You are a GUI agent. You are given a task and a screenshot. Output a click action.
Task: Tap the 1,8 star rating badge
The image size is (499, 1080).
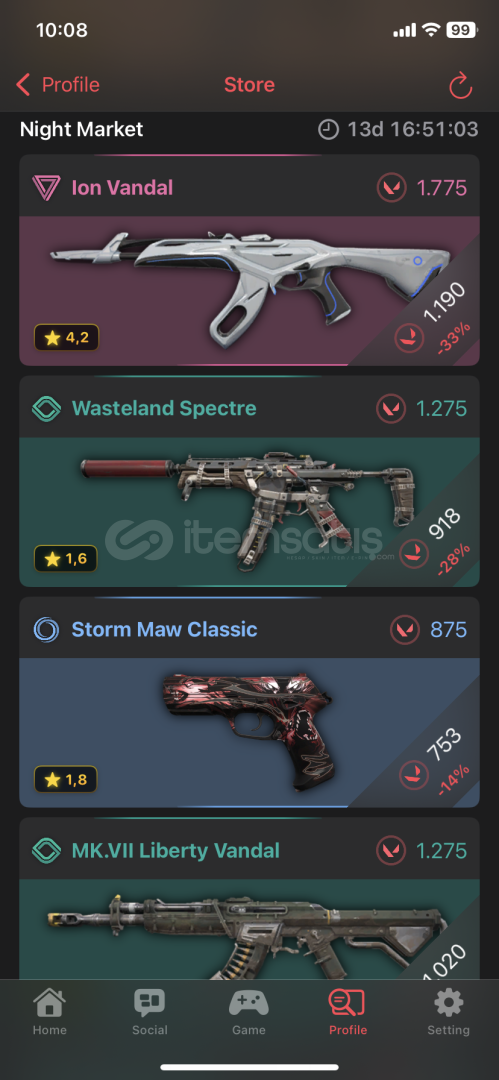65,780
